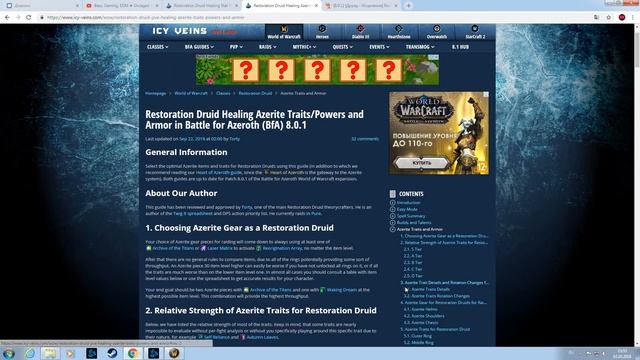Click circle icon beside Azerite Traits and Armor
The height and width of the screenshot is (360, 640).
pos(392,229)
